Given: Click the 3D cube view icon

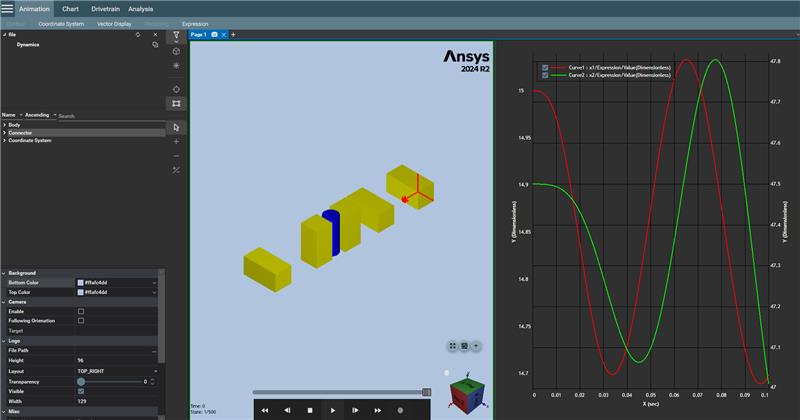Looking at the screenshot, I should click(176, 50).
